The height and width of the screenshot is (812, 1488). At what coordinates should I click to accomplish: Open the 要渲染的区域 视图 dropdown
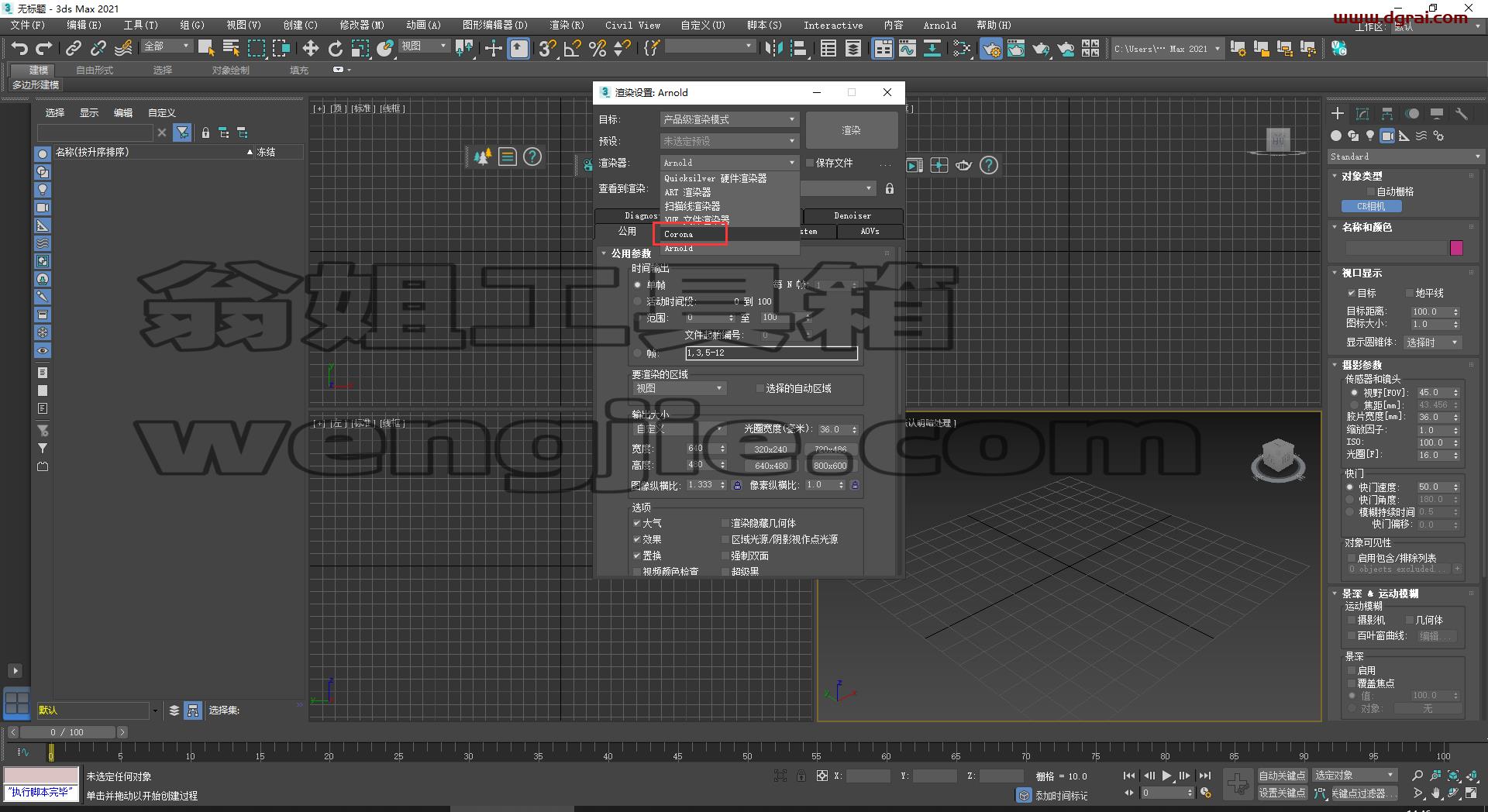pyautogui.click(x=680, y=388)
